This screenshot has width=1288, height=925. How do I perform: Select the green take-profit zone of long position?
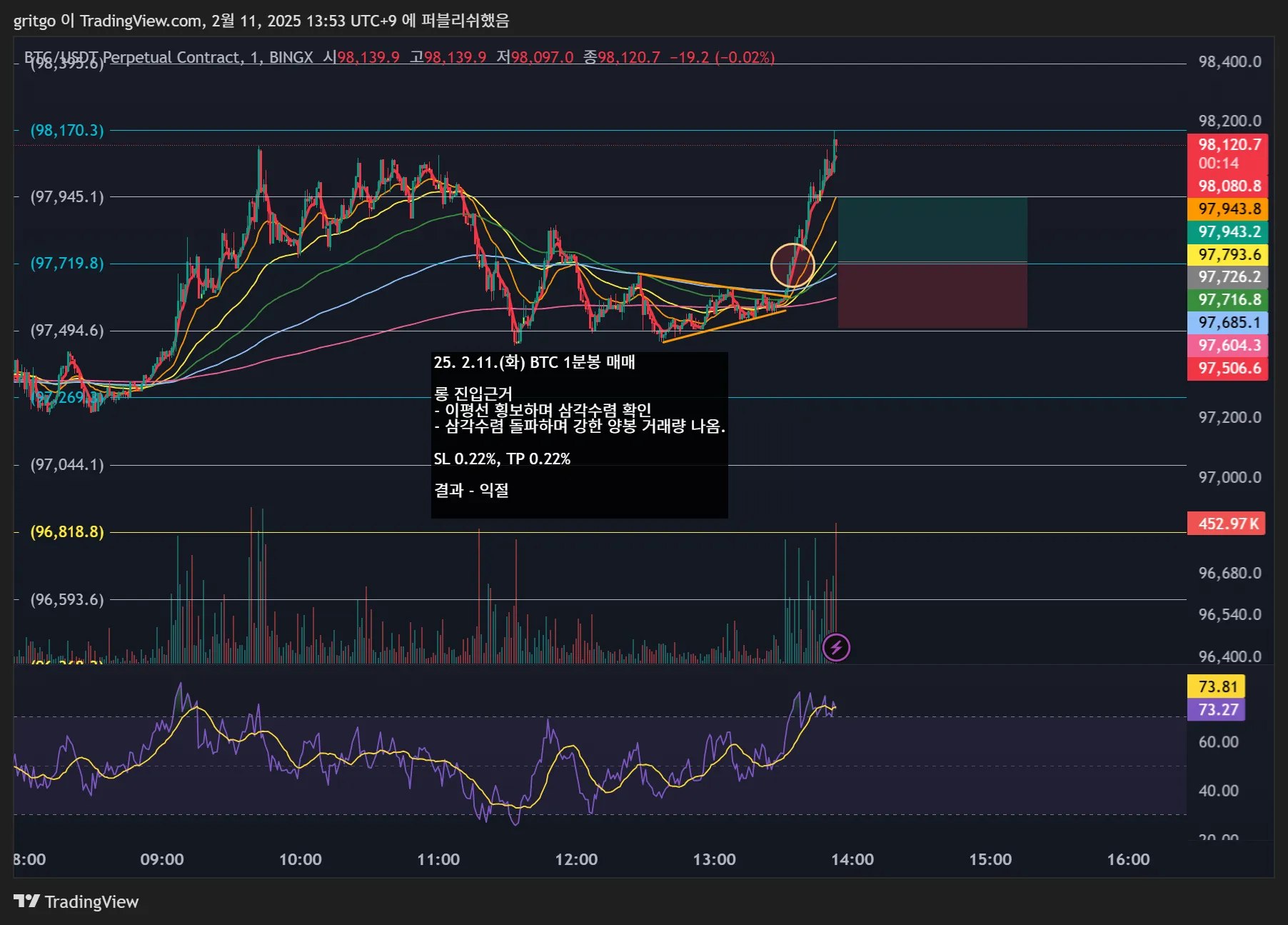click(x=932, y=229)
